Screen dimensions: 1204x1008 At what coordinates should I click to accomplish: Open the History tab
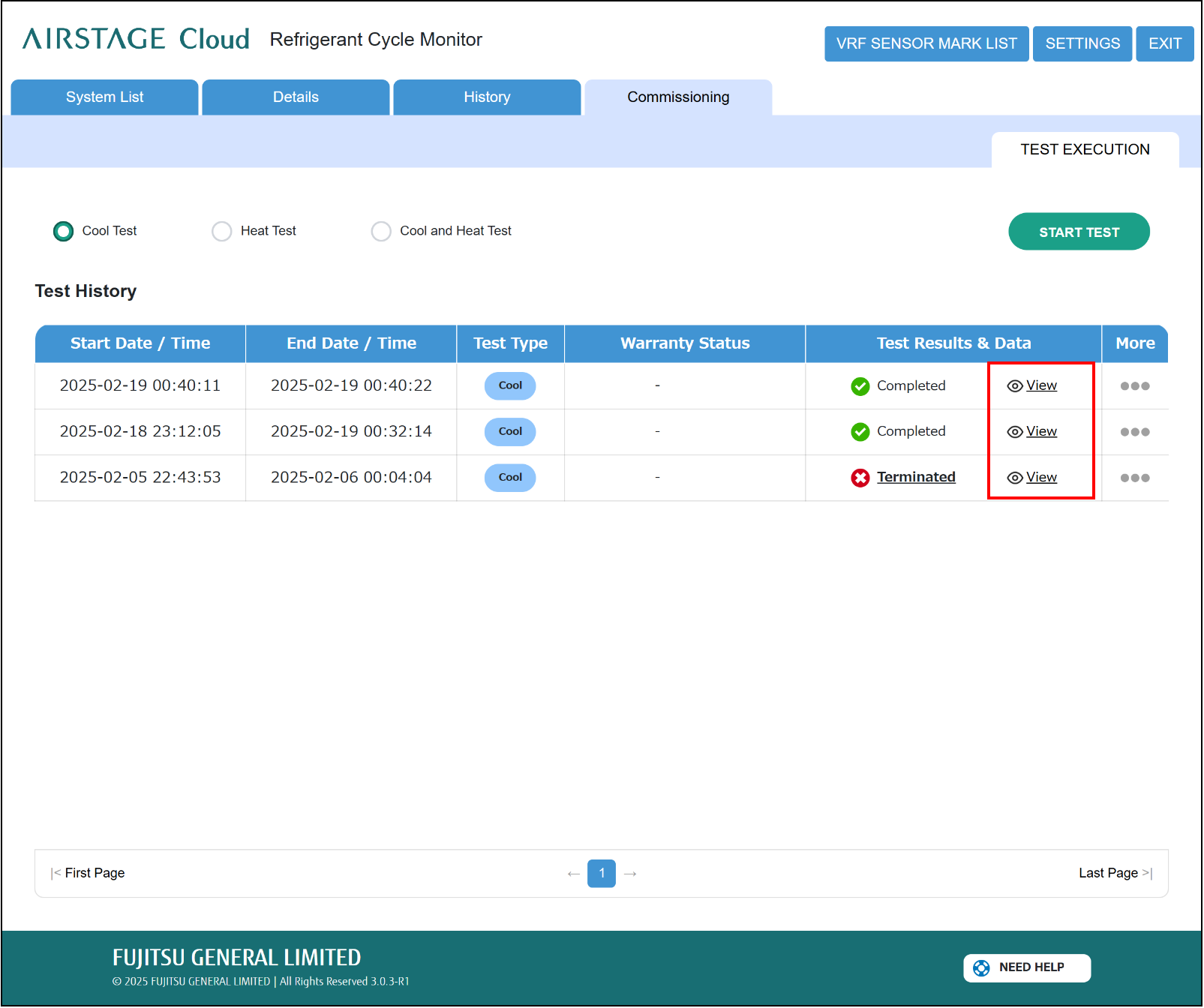(487, 97)
